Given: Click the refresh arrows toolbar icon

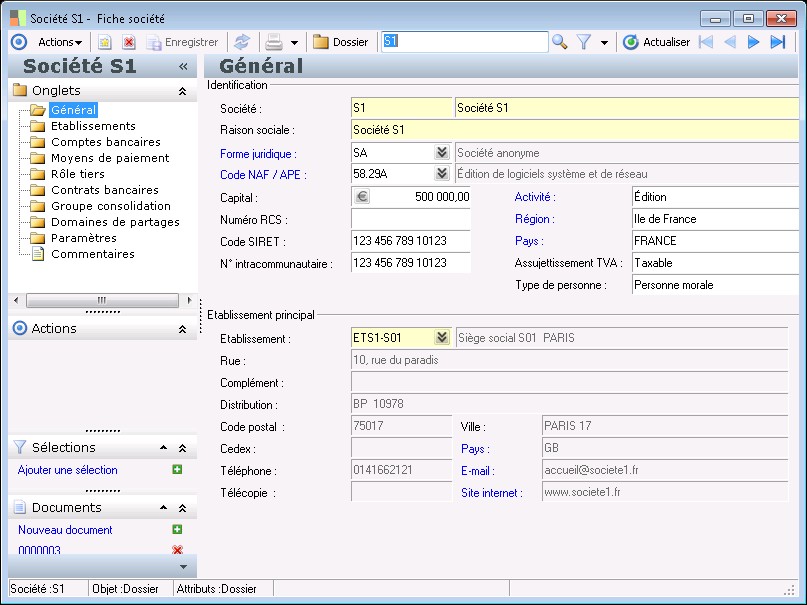Looking at the screenshot, I should (x=241, y=42).
